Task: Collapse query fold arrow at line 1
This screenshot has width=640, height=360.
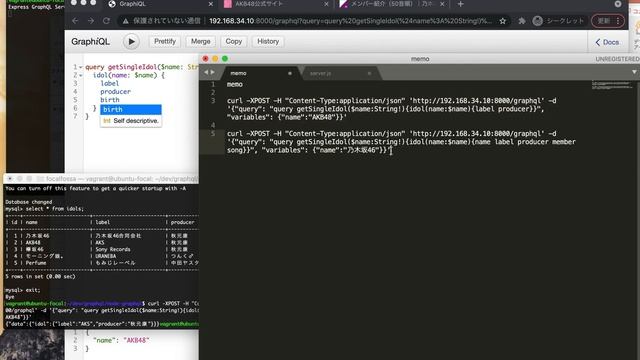Action: click(x=81, y=67)
